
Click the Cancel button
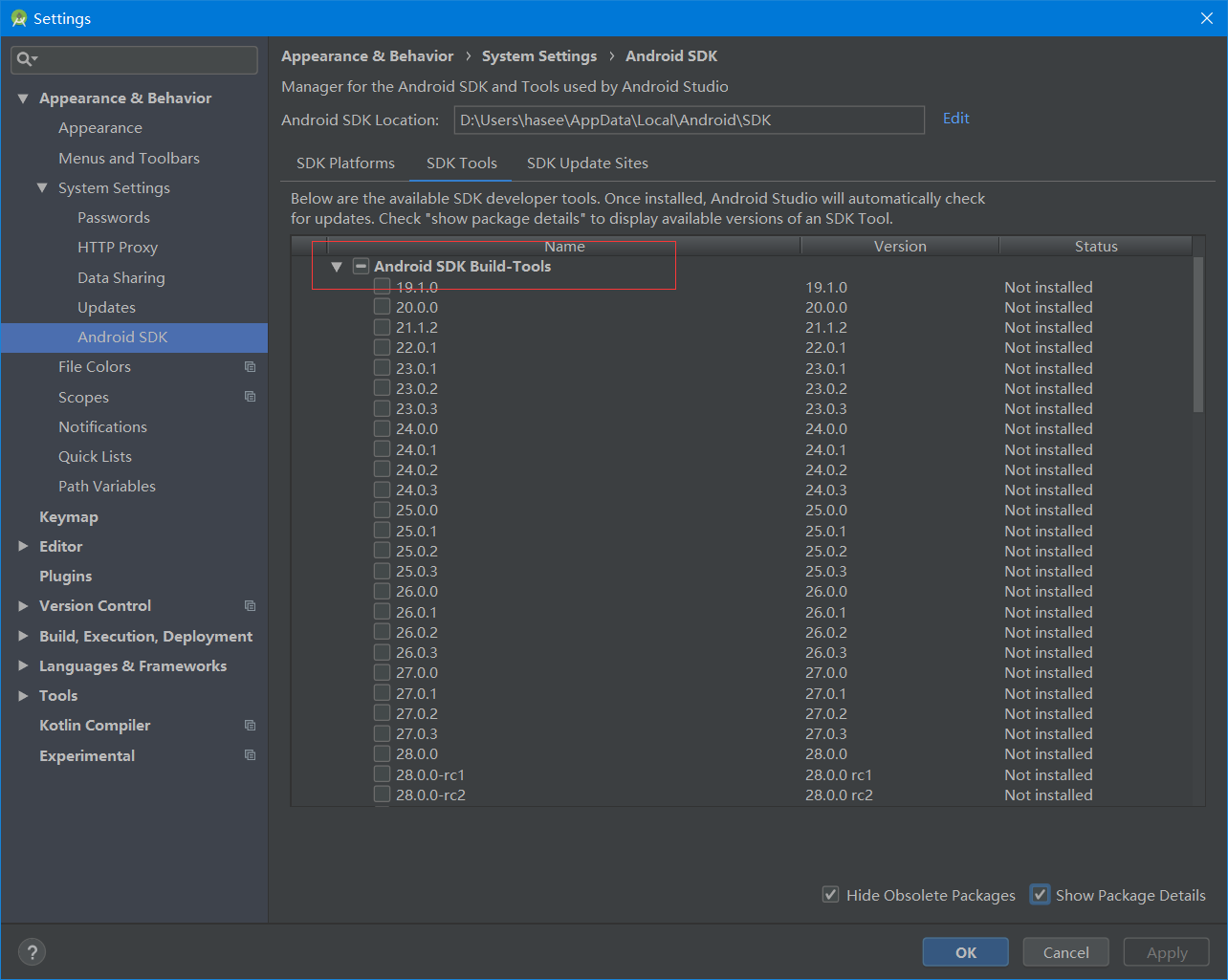[x=1066, y=952]
